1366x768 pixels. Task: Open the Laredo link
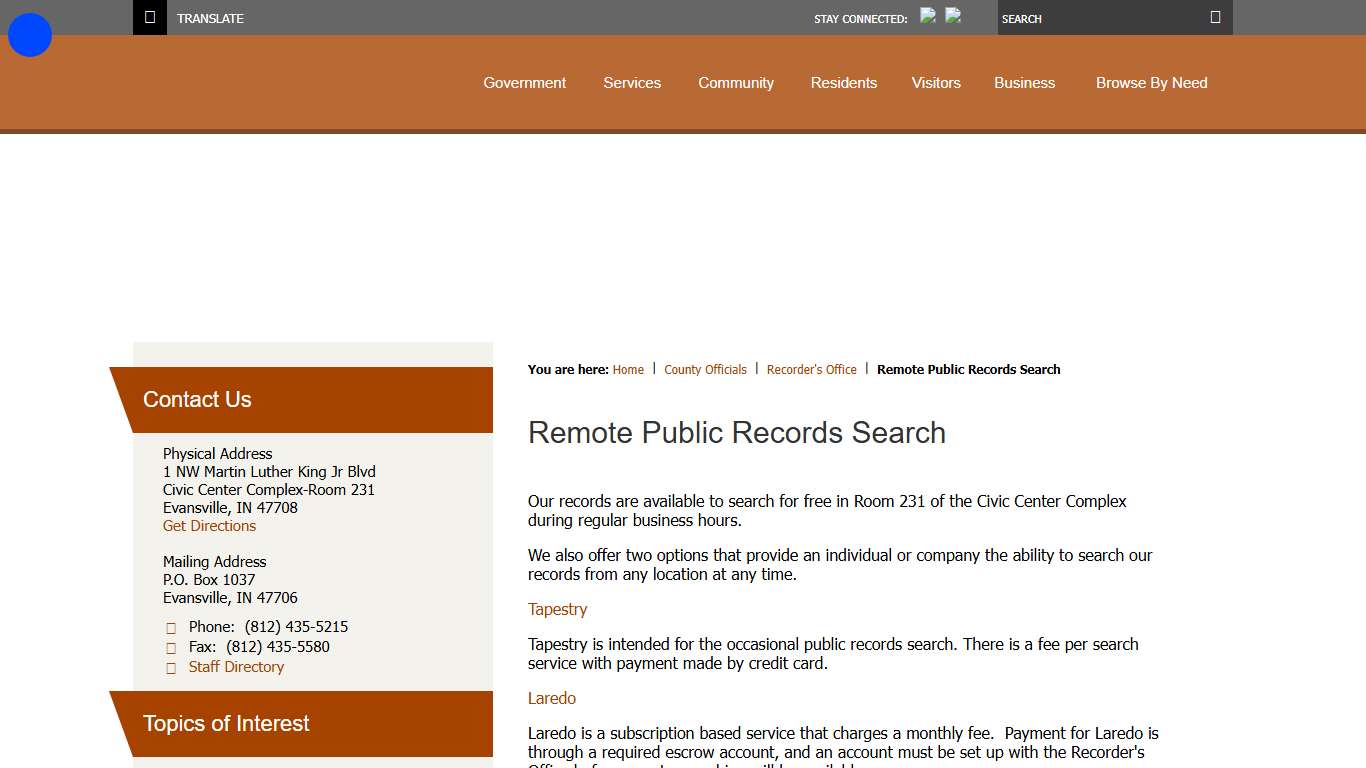(552, 697)
